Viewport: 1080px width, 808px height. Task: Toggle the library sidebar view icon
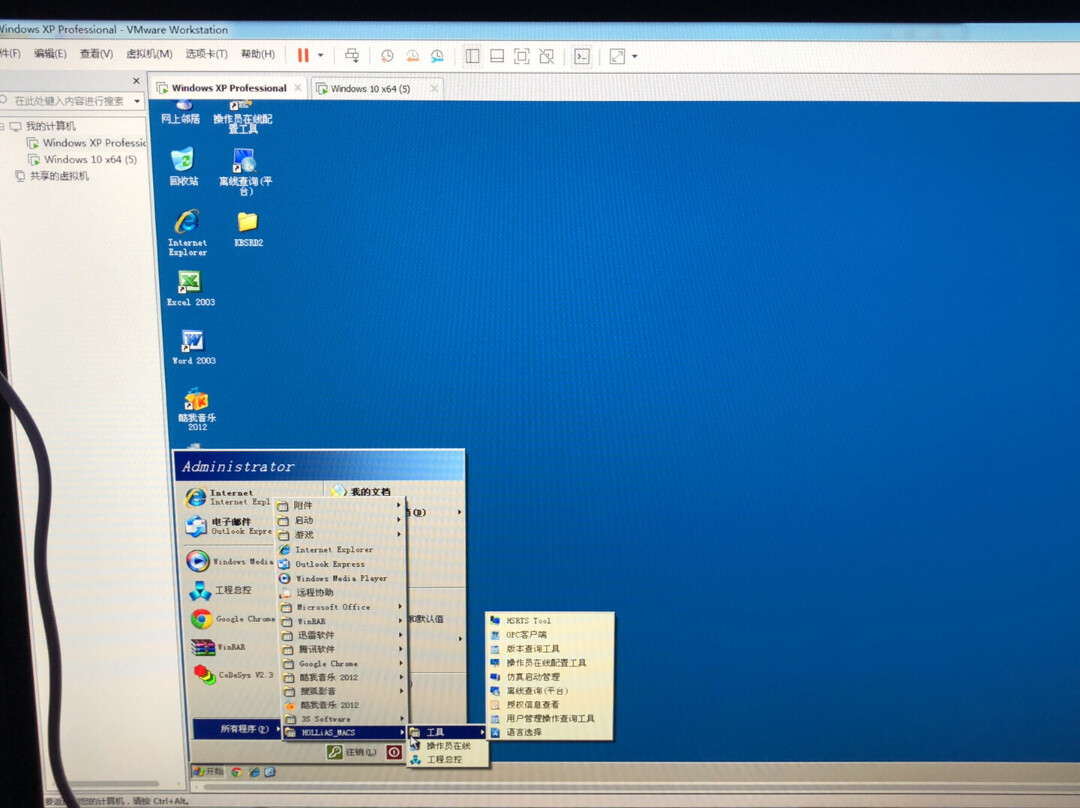(x=472, y=56)
